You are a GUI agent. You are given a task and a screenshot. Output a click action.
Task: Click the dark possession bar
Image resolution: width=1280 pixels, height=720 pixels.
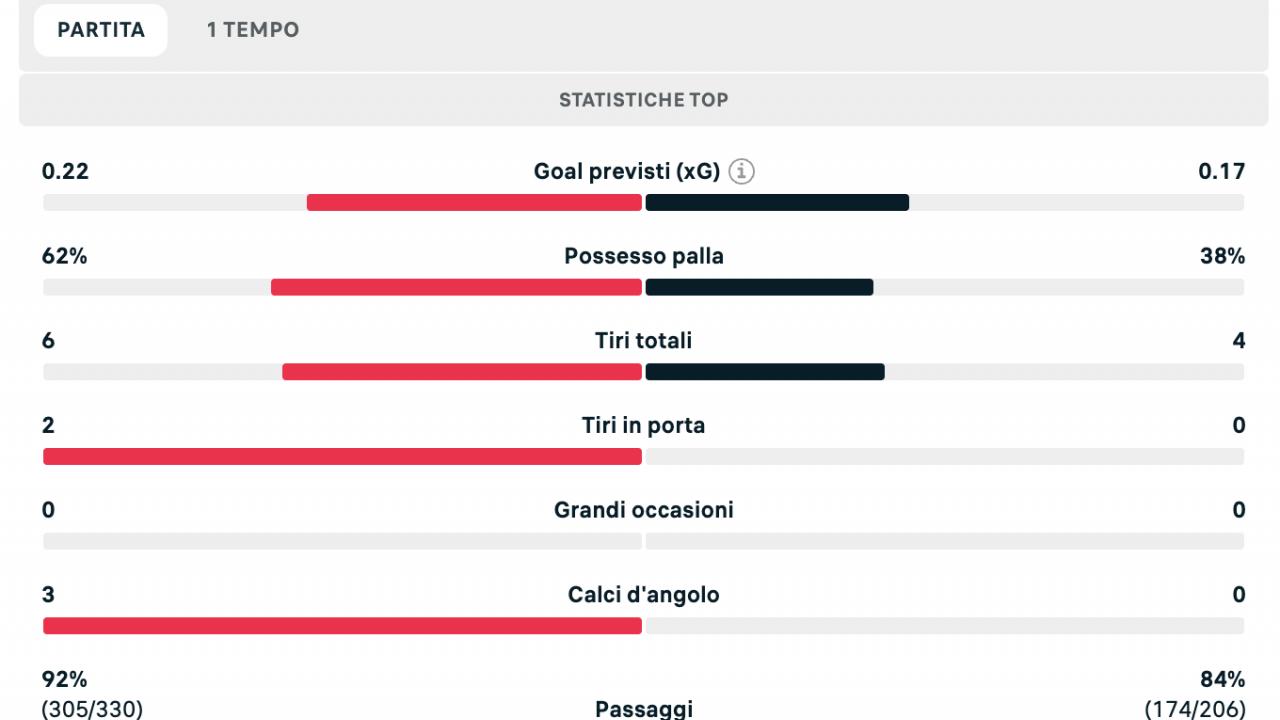759,287
